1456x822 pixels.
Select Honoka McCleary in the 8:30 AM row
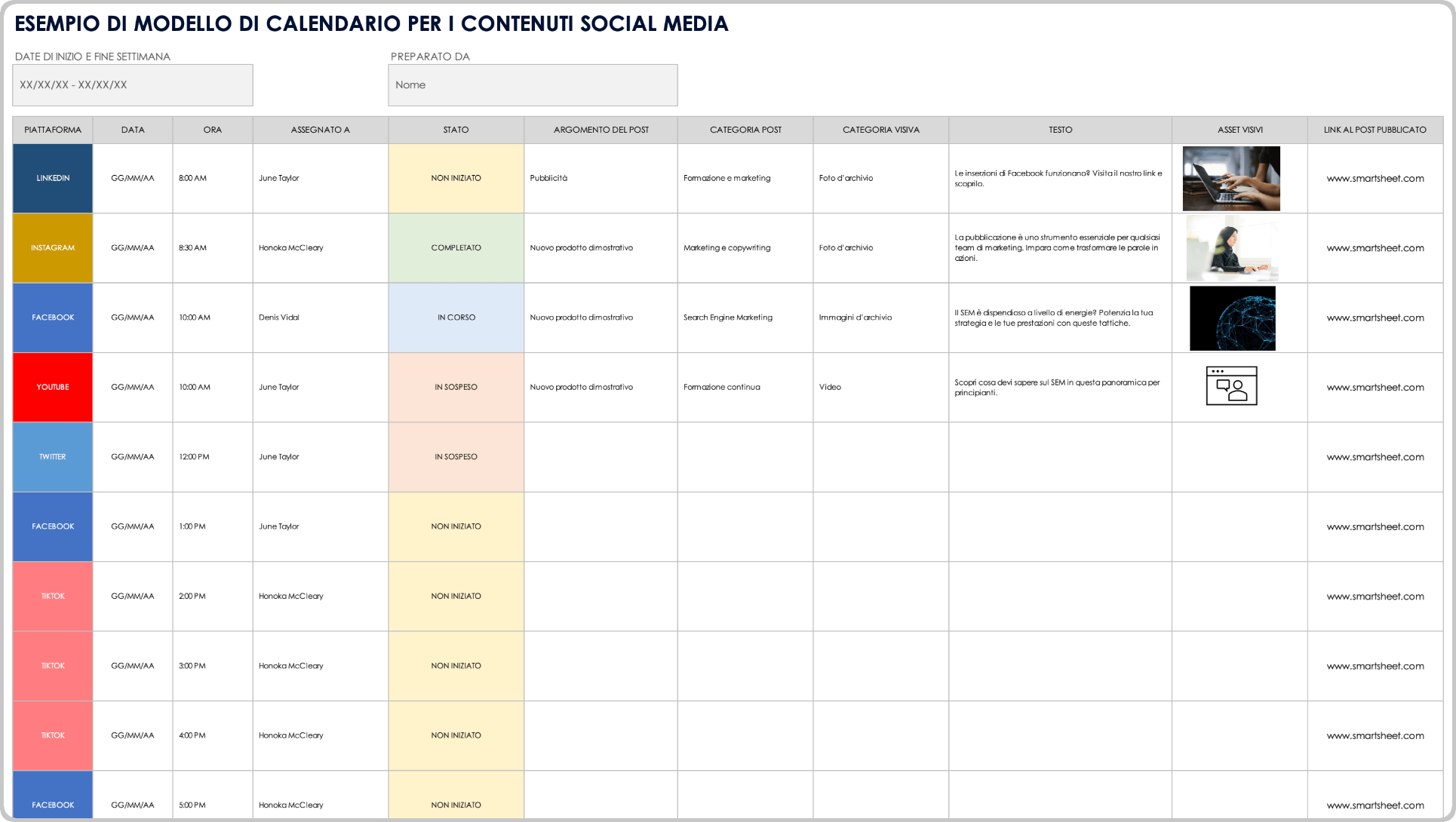coord(321,248)
